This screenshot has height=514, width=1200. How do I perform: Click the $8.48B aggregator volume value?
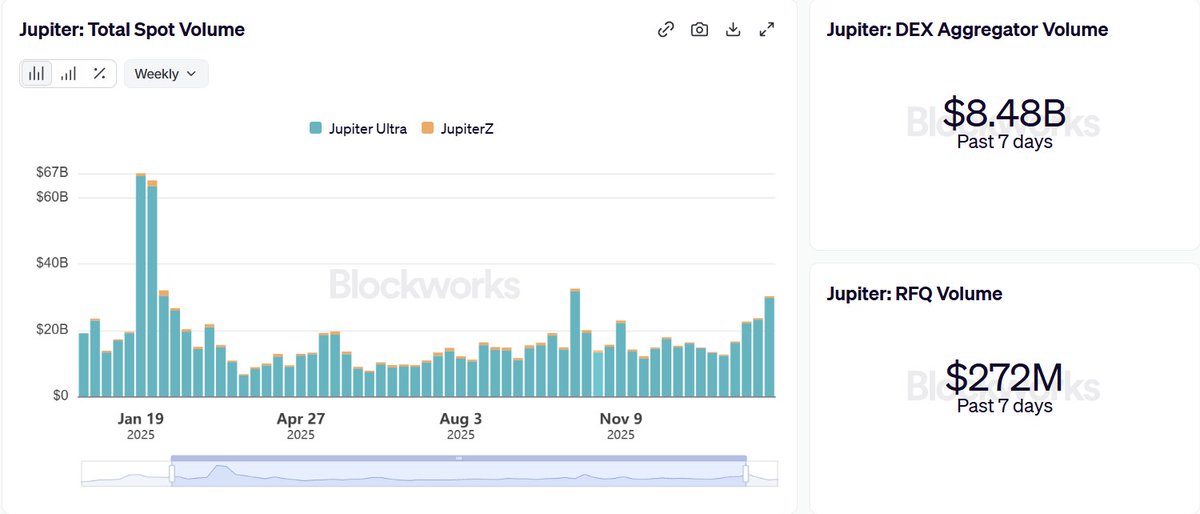tap(1003, 115)
